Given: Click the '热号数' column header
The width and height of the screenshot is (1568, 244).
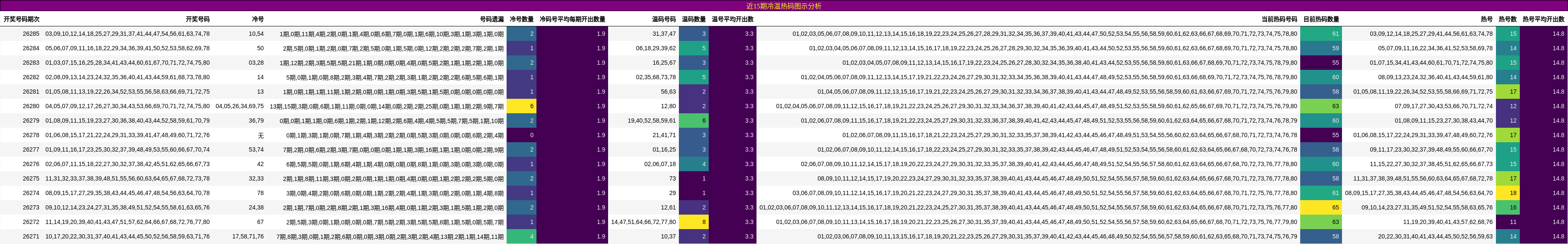Looking at the screenshot, I should [1508, 20].
